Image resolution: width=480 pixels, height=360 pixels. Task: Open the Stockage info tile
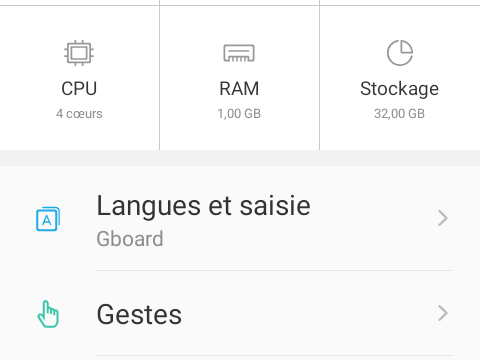pyautogui.click(x=400, y=78)
